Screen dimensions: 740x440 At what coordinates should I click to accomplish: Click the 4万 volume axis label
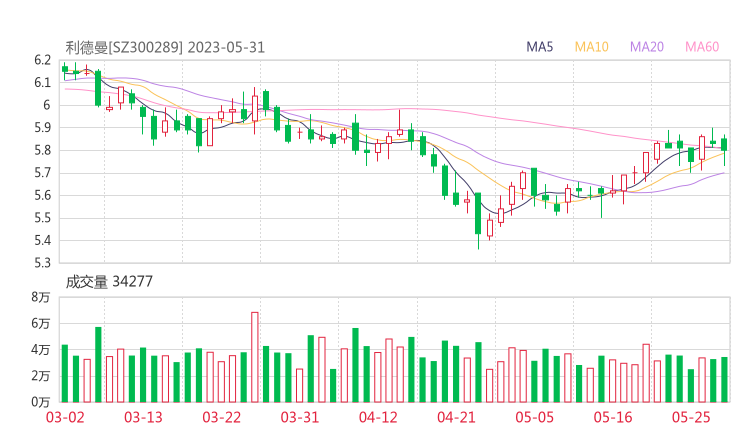tap(41, 350)
